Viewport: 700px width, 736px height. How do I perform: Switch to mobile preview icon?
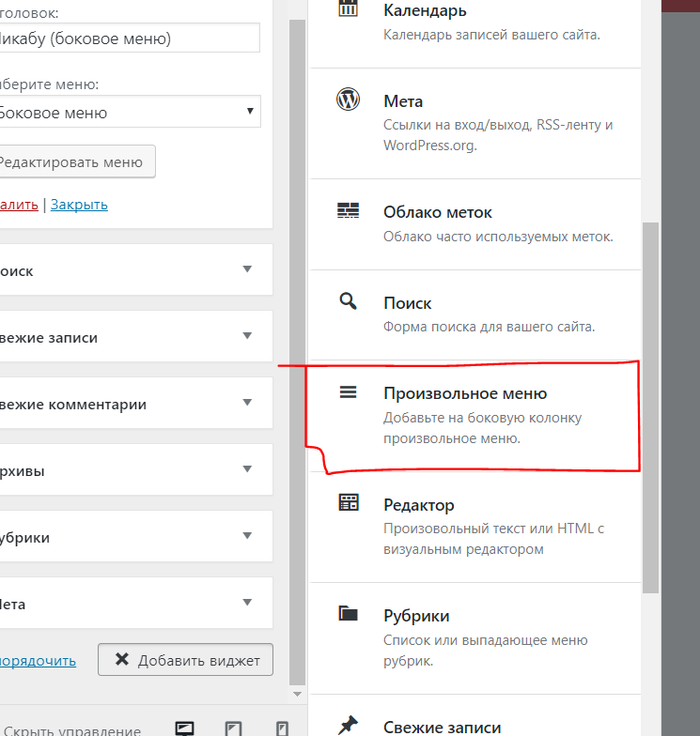click(x=282, y=729)
